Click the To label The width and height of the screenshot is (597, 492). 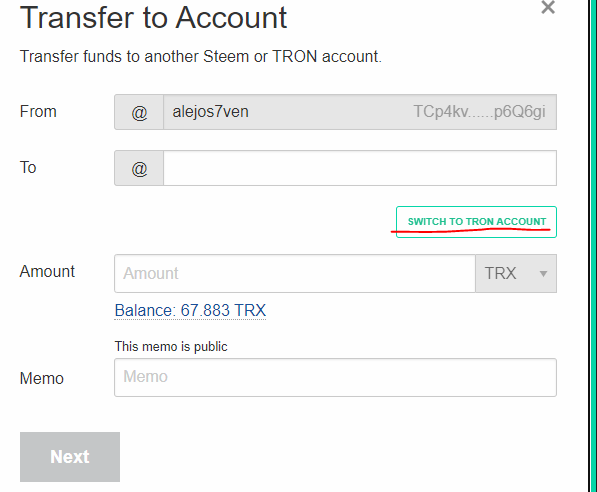(x=28, y=168)
